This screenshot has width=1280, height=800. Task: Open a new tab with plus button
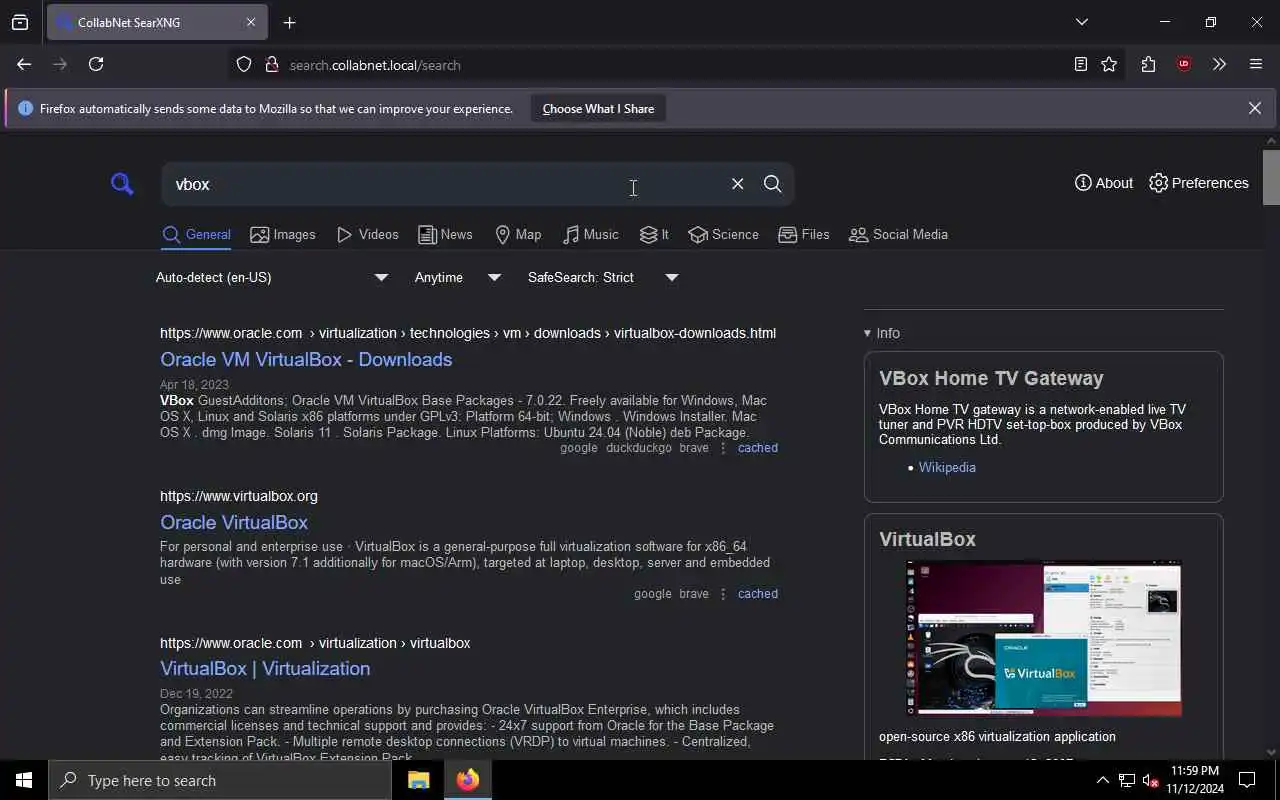290,22
